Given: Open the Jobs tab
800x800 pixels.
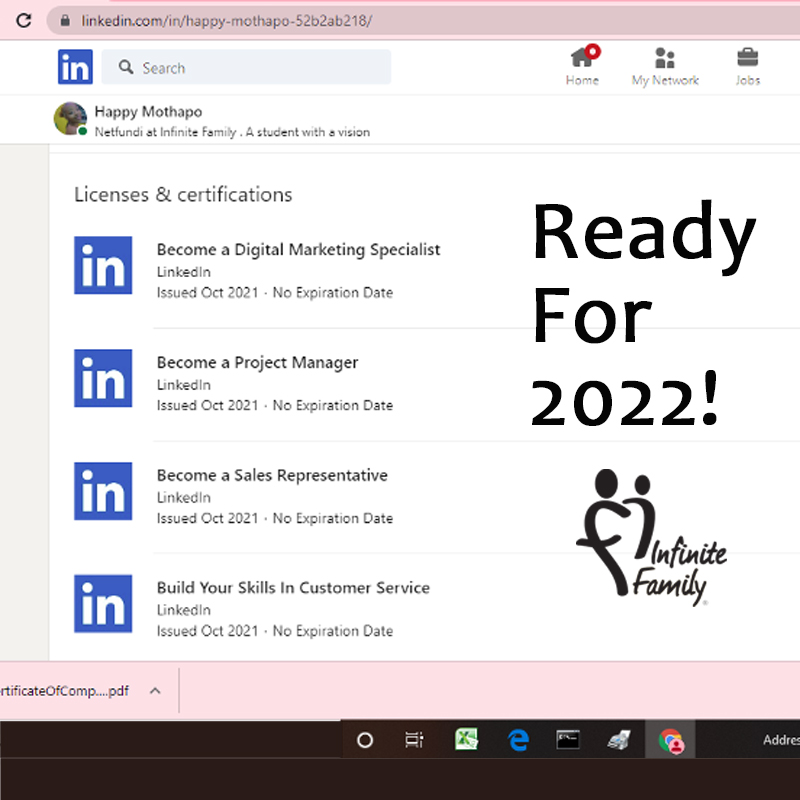Looking at the screenshot, I should (747, 66).
